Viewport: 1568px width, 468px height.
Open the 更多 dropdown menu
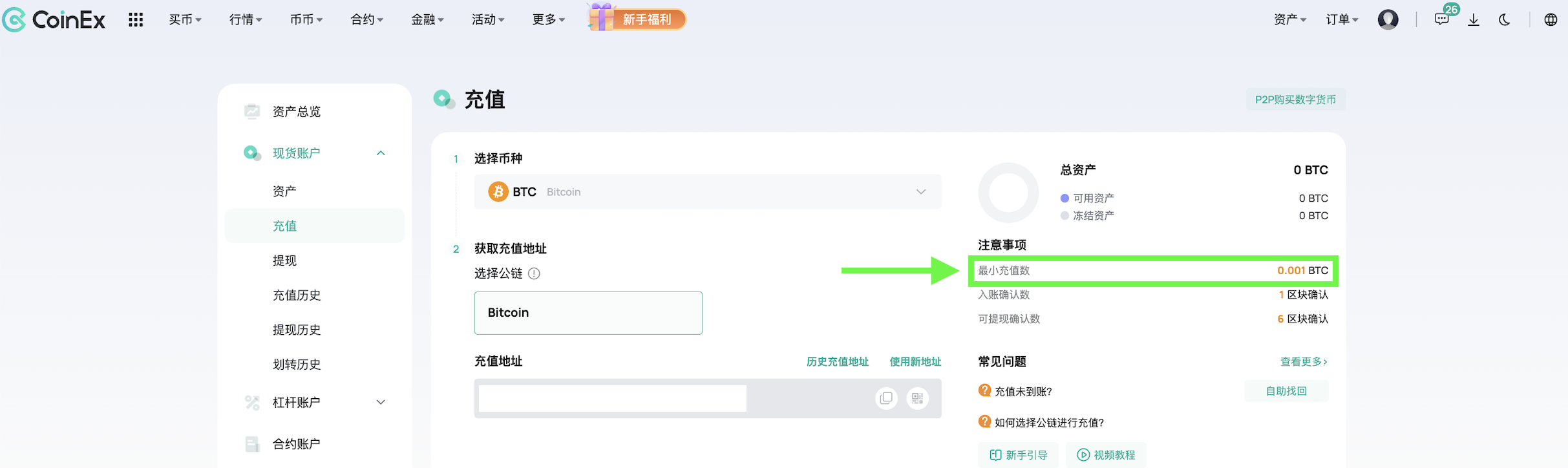[549, 19]
